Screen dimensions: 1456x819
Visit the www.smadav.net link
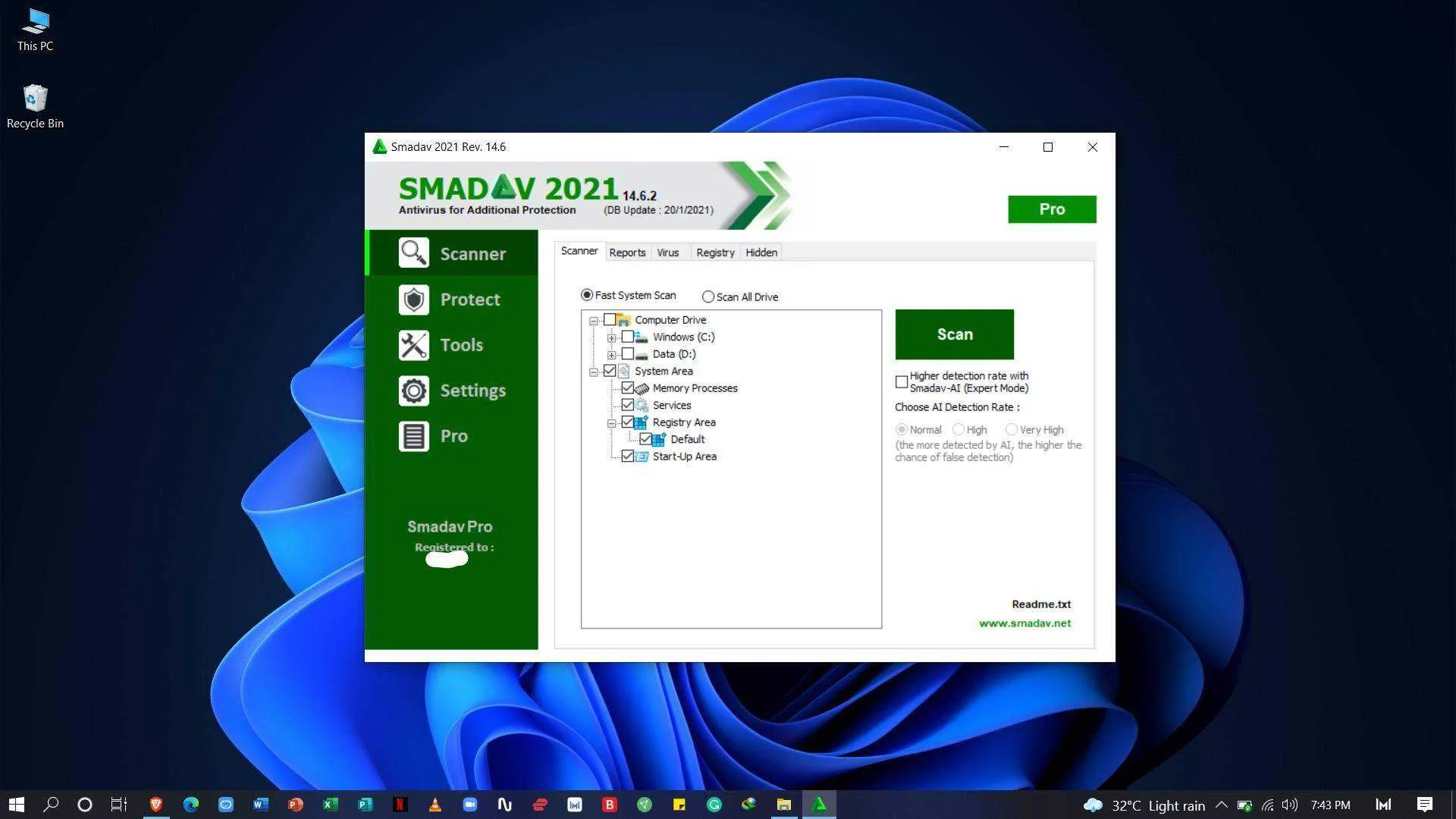tap(1025, 623)
